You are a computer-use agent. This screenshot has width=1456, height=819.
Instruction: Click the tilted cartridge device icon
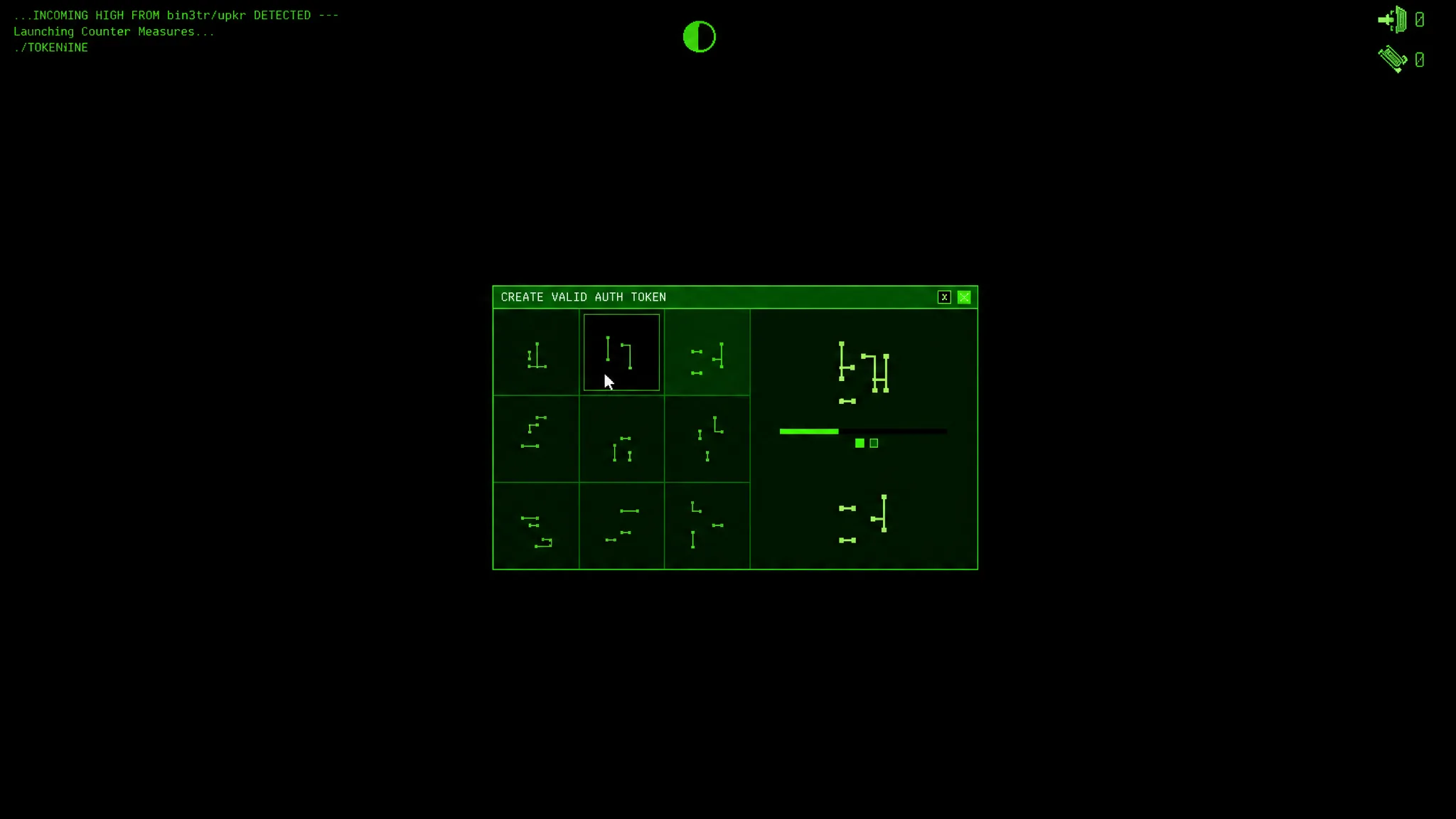[1393, 59]
